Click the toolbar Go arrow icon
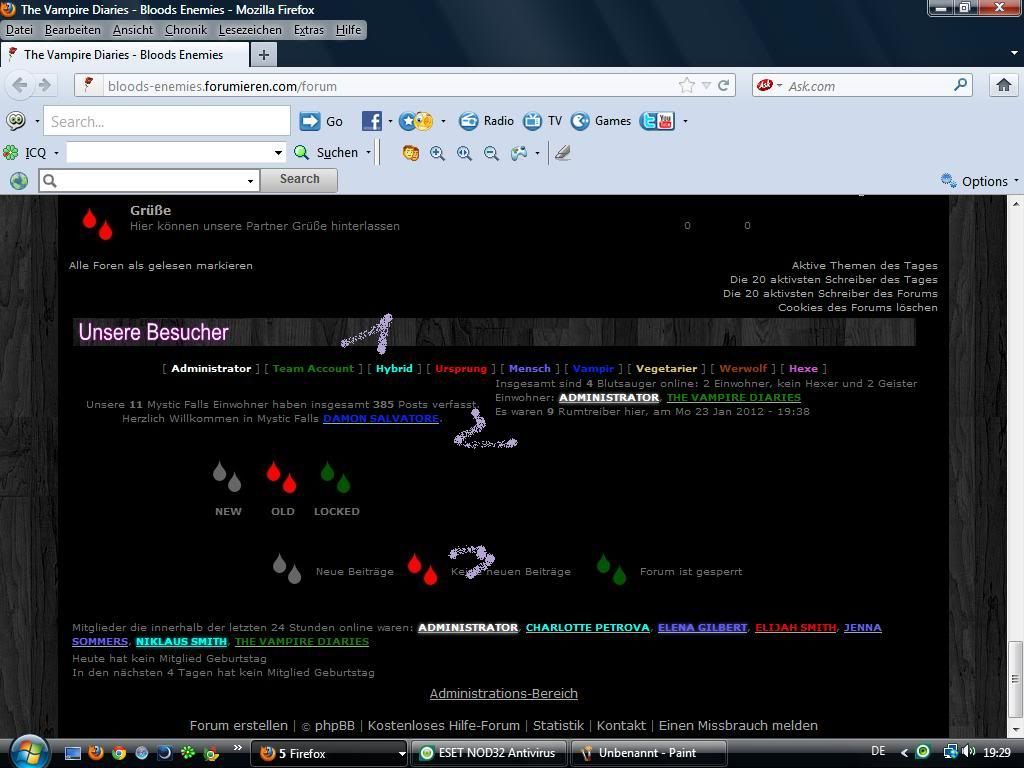 [x=310, y=121]
